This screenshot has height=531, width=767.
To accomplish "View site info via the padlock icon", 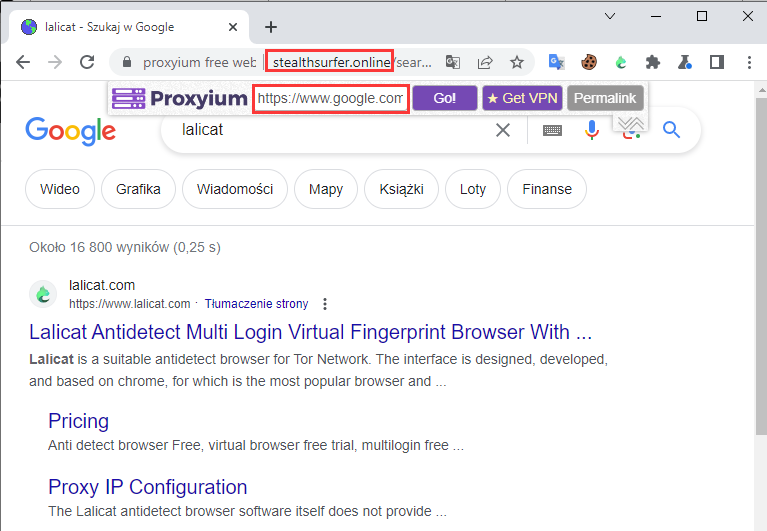I will [127, 62].
